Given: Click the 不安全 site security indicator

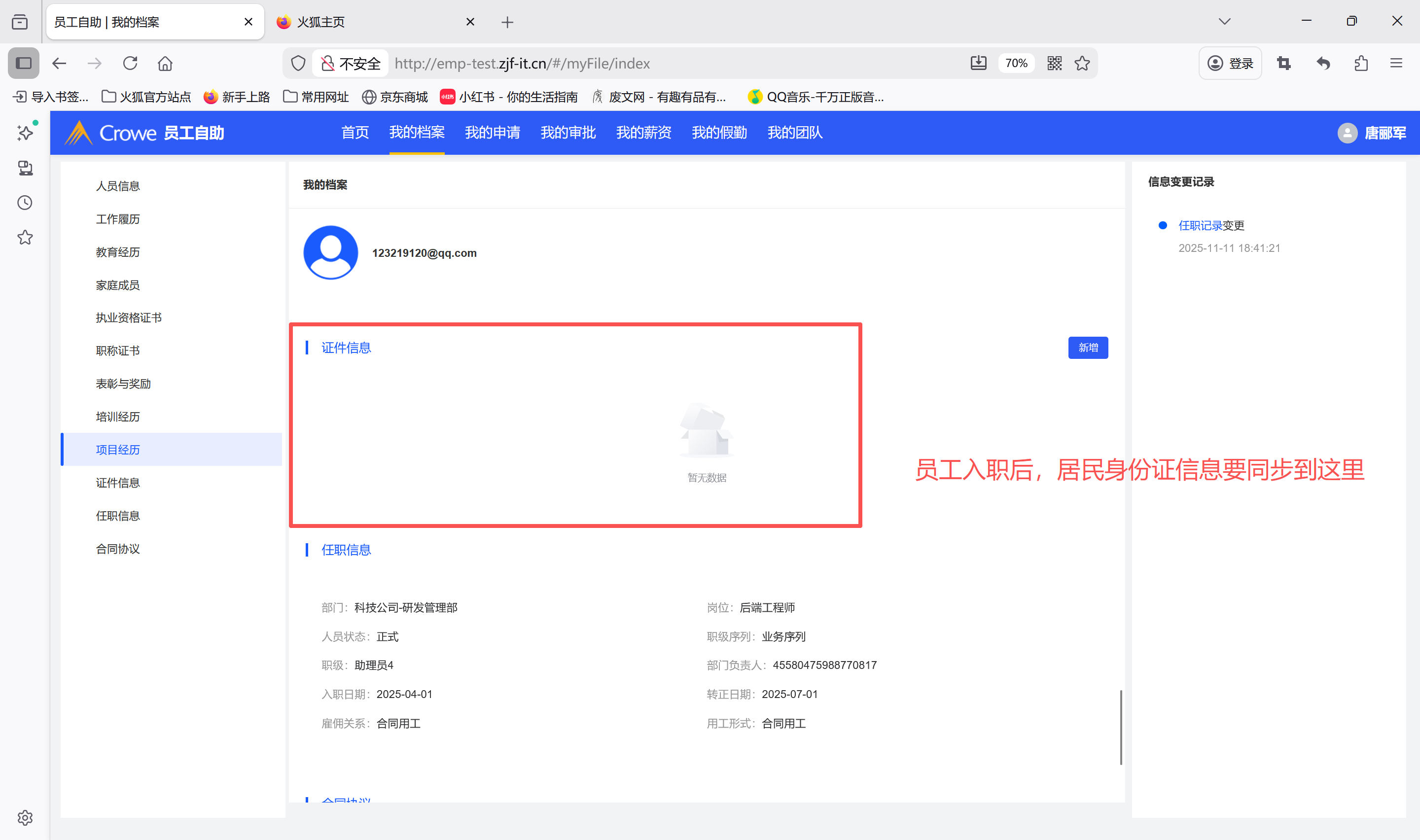Looking at the screenshot, I should point(351,64).
